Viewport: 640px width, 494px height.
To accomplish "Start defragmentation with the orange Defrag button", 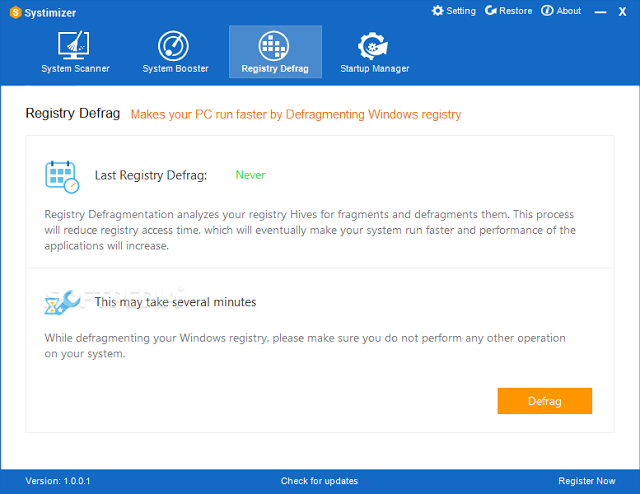I will (x=544, y=401).
